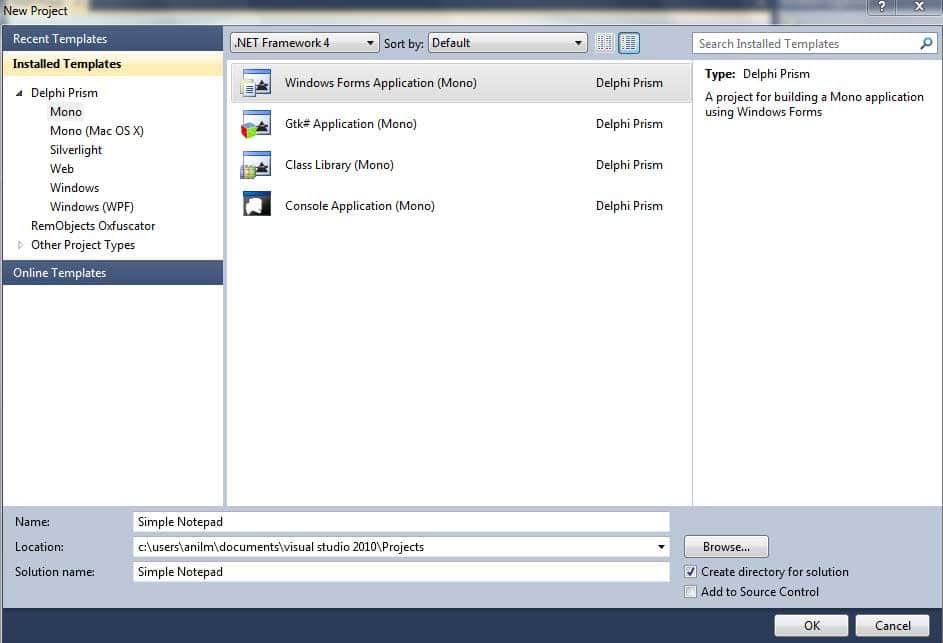The height and width of the screenshot is (643, 943).
Task: Click the Browse button
Action: click(x=726, y=547)
